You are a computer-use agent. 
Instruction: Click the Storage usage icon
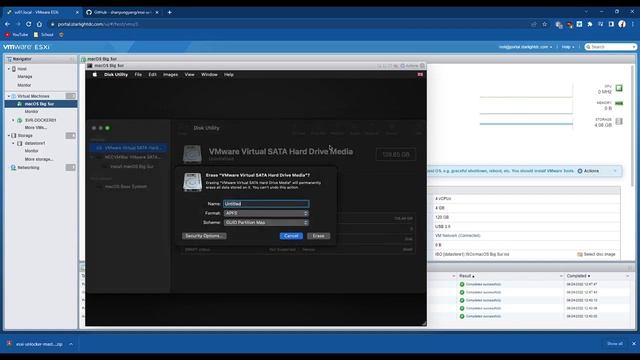click(x=619, y=121)
